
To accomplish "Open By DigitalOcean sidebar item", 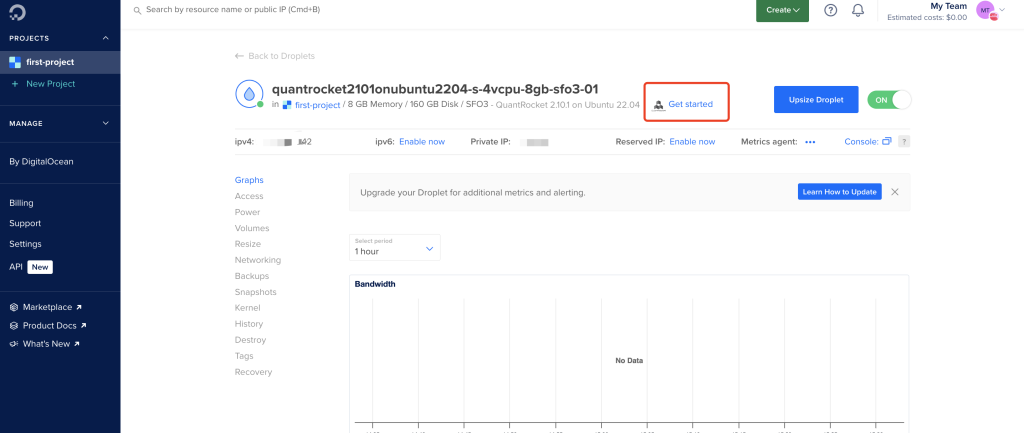I will [41, 162].
